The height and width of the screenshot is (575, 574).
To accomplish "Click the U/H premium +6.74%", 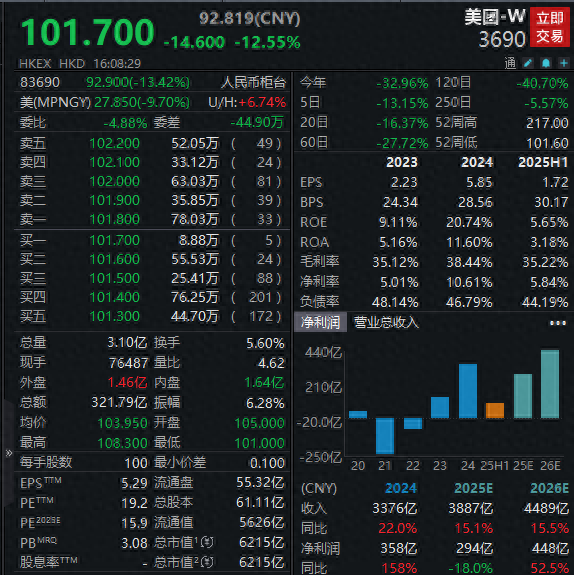I will 247,102.
